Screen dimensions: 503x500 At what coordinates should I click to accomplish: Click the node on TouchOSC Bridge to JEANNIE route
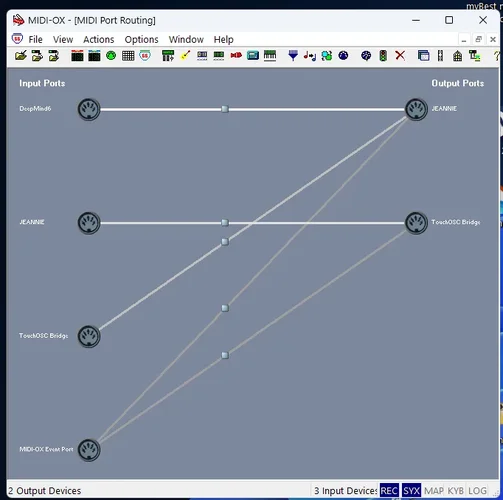point(225,242)
